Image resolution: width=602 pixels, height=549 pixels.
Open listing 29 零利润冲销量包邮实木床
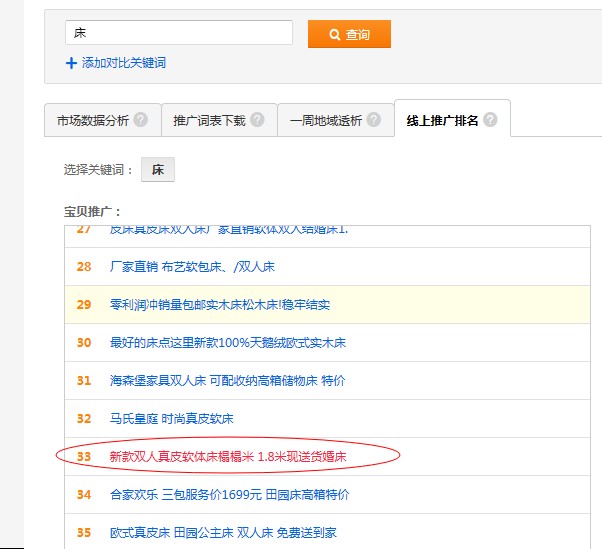(x=219, y=304)
